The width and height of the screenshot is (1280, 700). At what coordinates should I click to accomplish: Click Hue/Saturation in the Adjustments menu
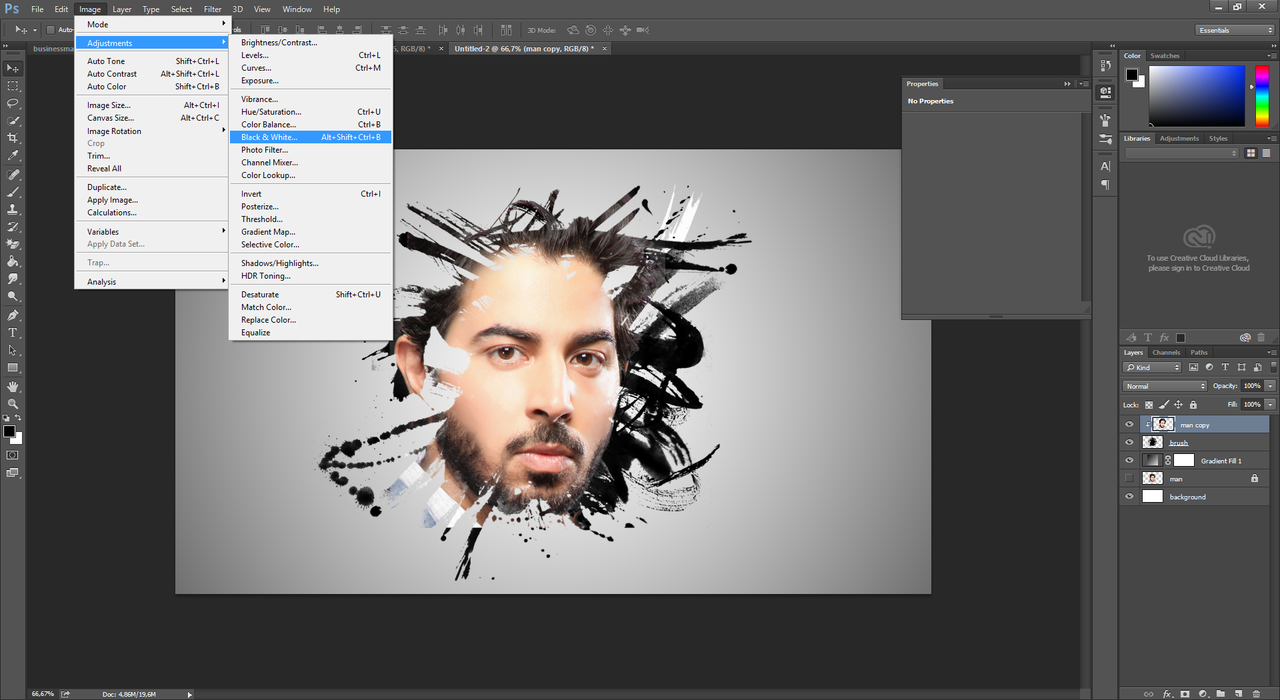pos(271,112)
